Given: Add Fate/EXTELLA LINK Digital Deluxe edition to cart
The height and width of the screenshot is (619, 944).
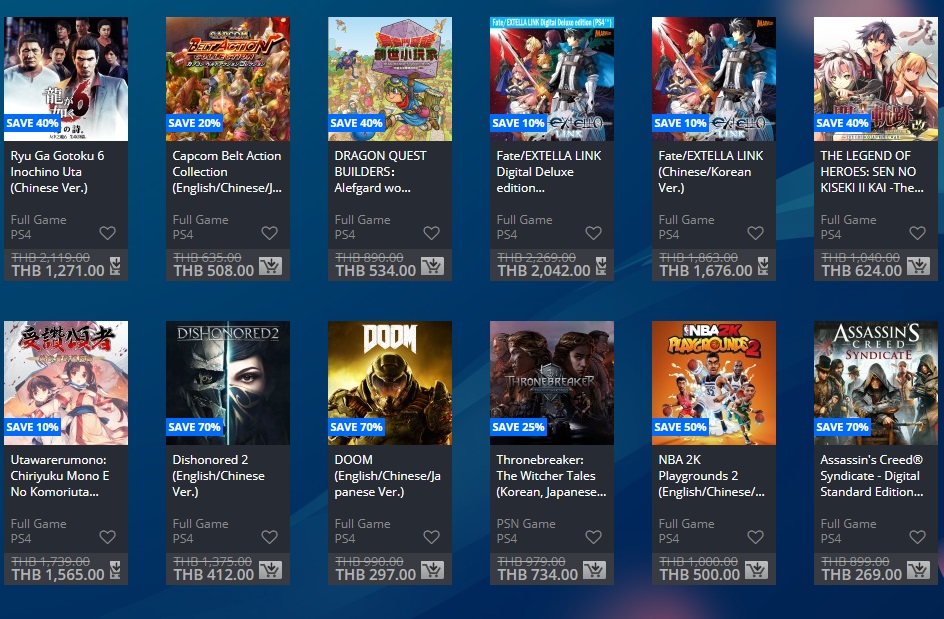Looking at the screenshot, I should [x=601, y=266].
